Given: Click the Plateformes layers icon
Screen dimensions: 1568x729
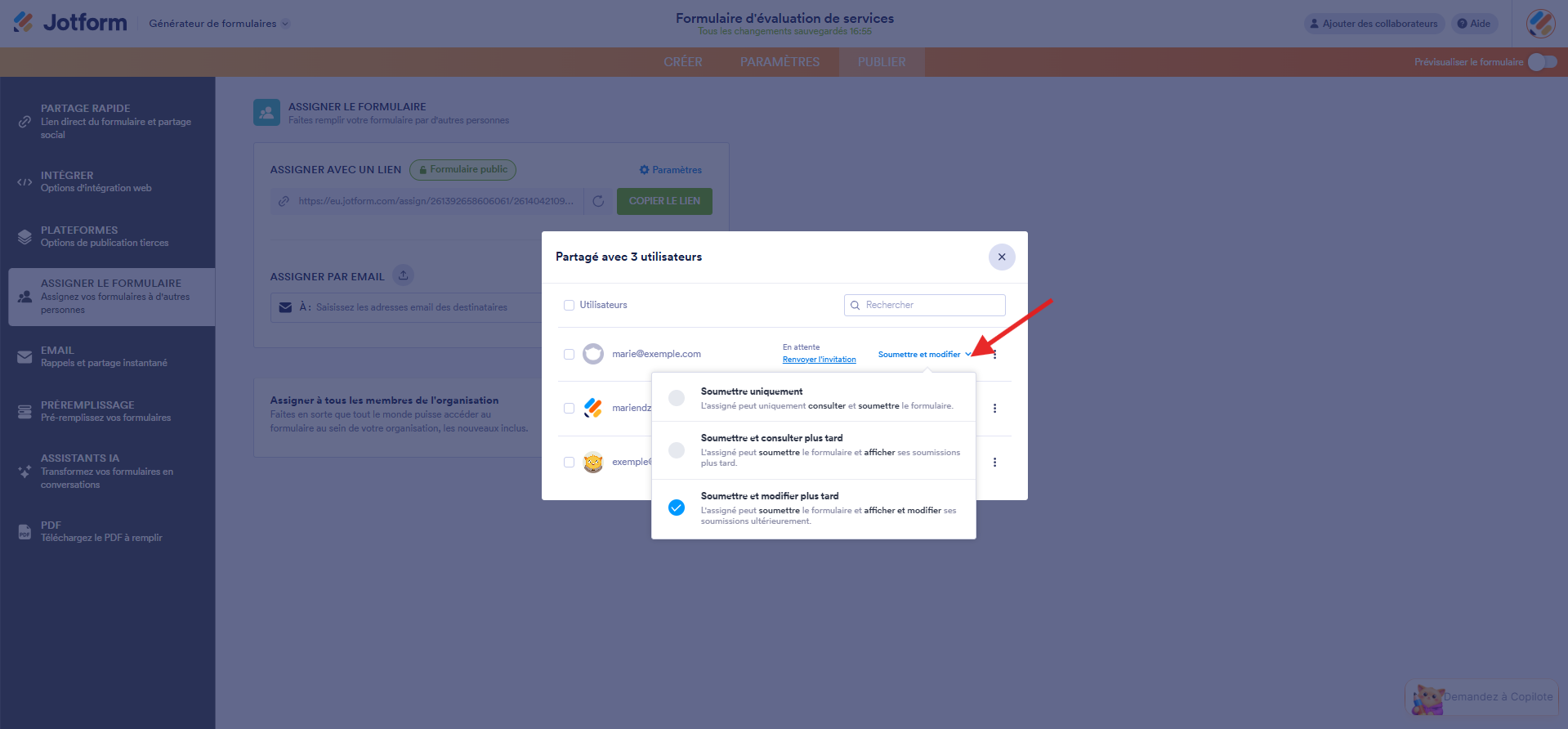Looking at the screenshot, I should [x=25, y=237].
